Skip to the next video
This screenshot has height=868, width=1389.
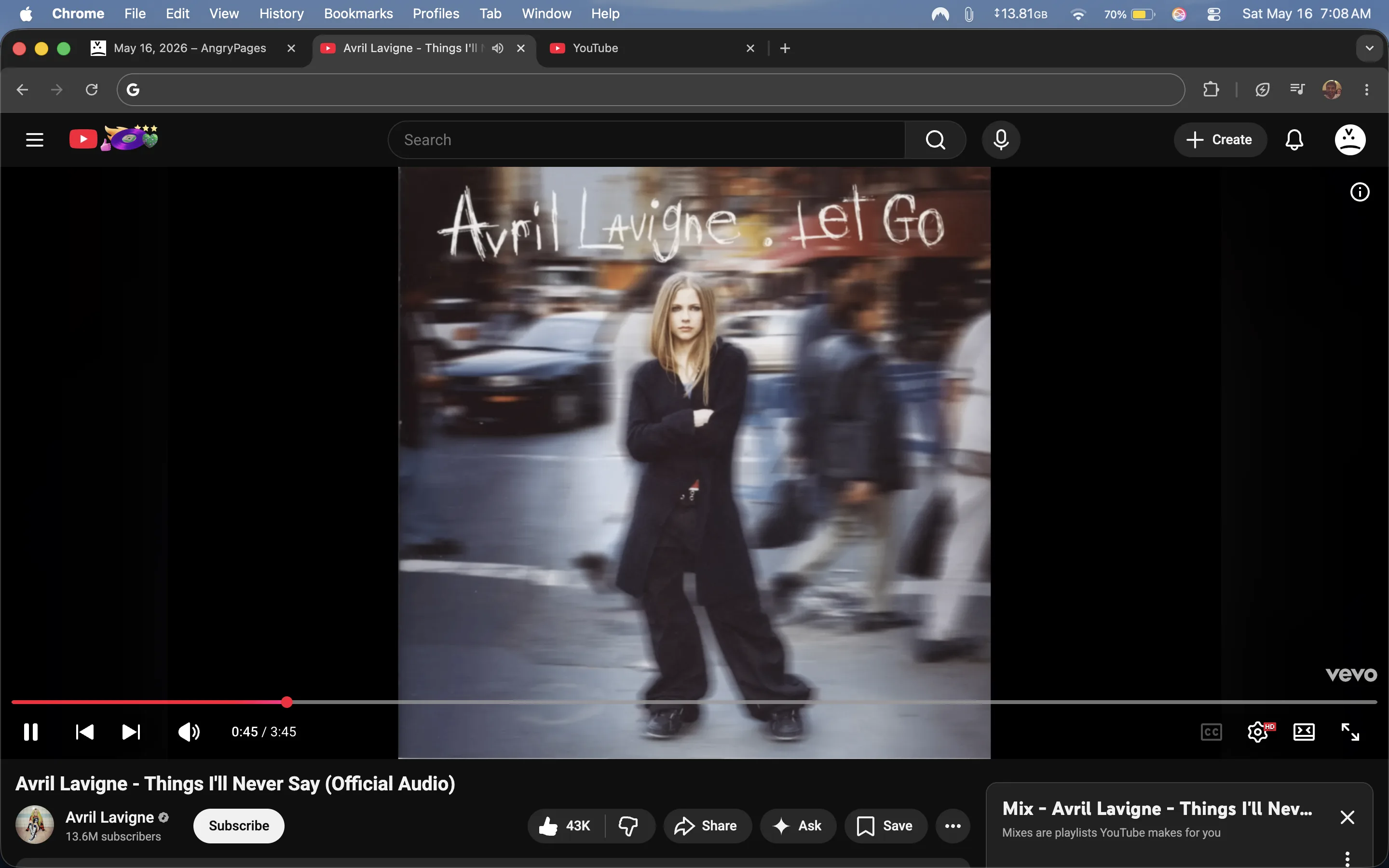coord(131,732)
